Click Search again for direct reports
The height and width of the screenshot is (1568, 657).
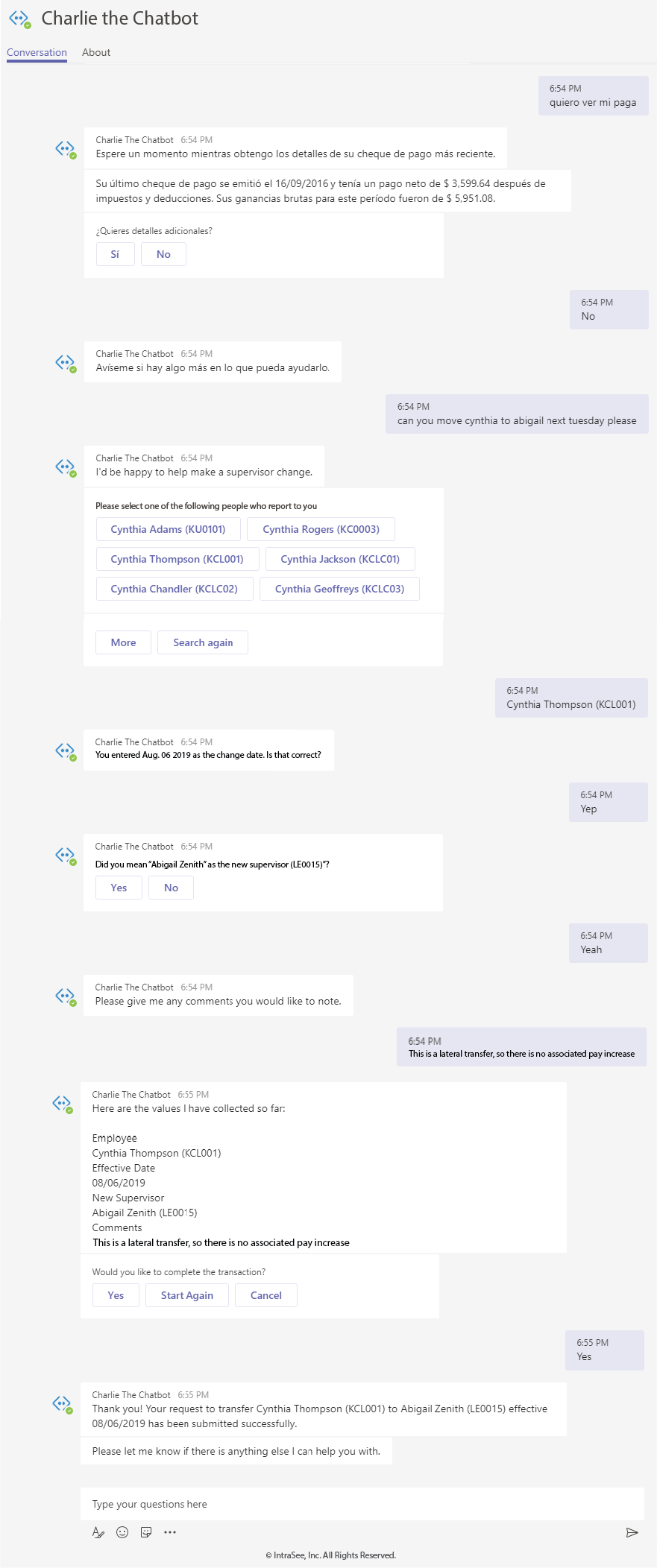[x=202, y=642]
